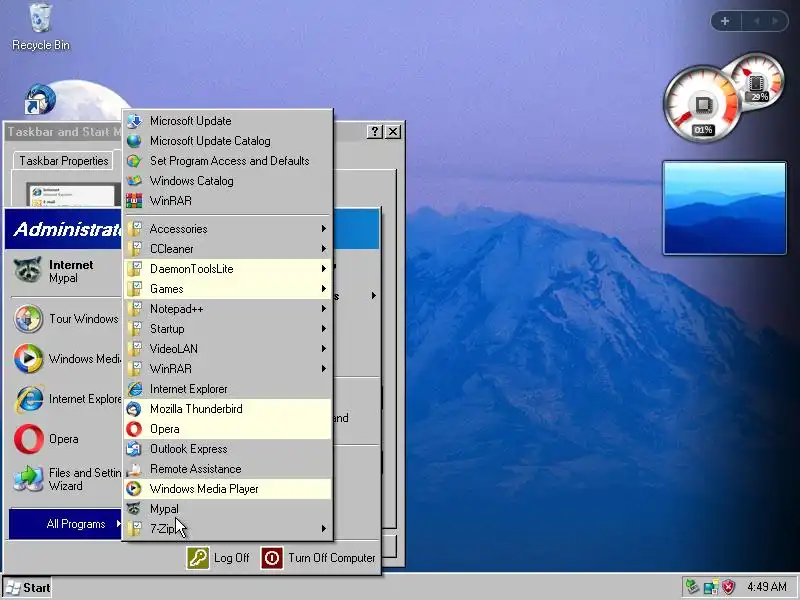Screen dimensions: 800x600
Task: Expand the Accessories submenu
Action: [227, 229]
